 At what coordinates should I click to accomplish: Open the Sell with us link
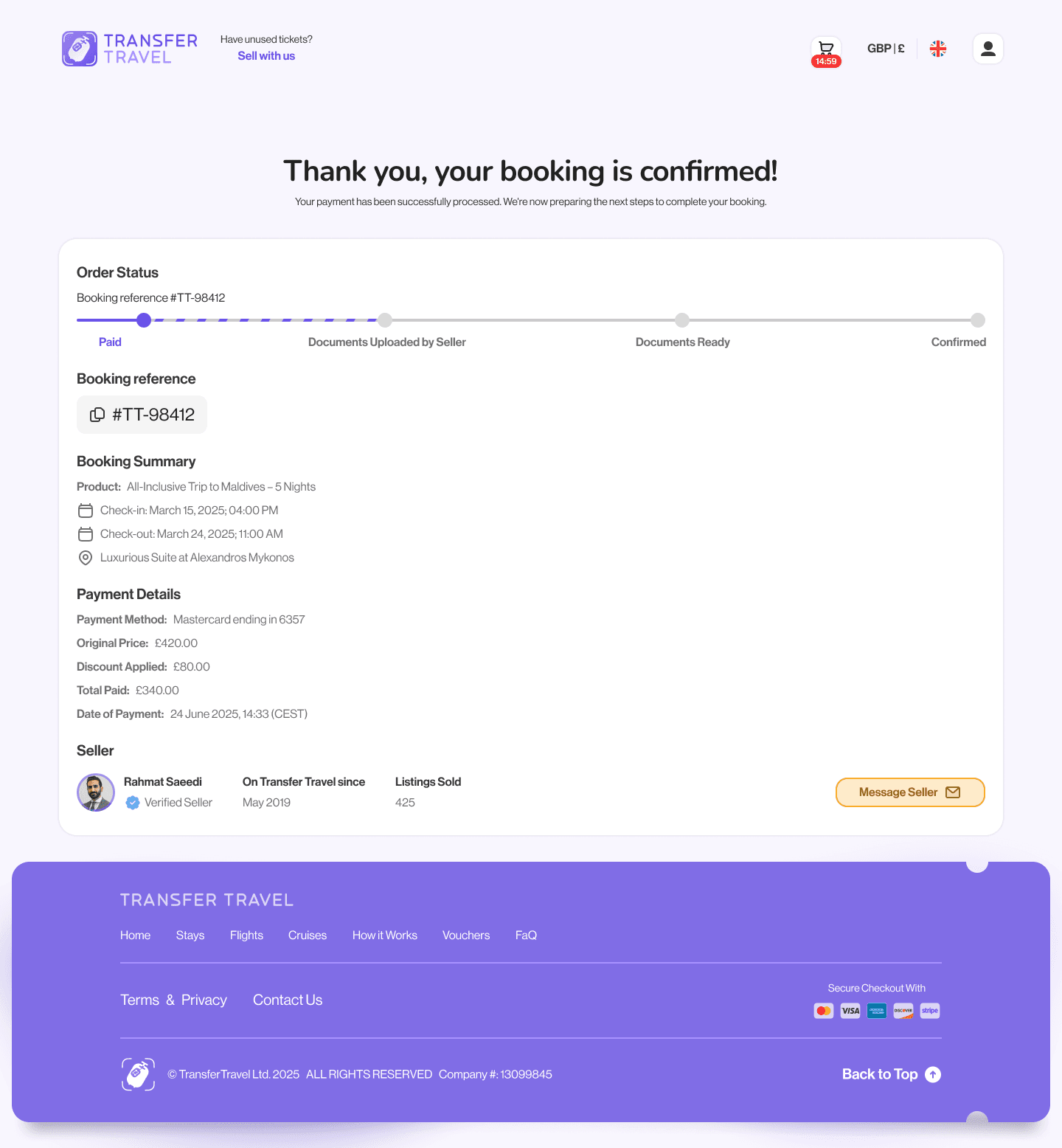pyautogui.click(x=266, y=55)
